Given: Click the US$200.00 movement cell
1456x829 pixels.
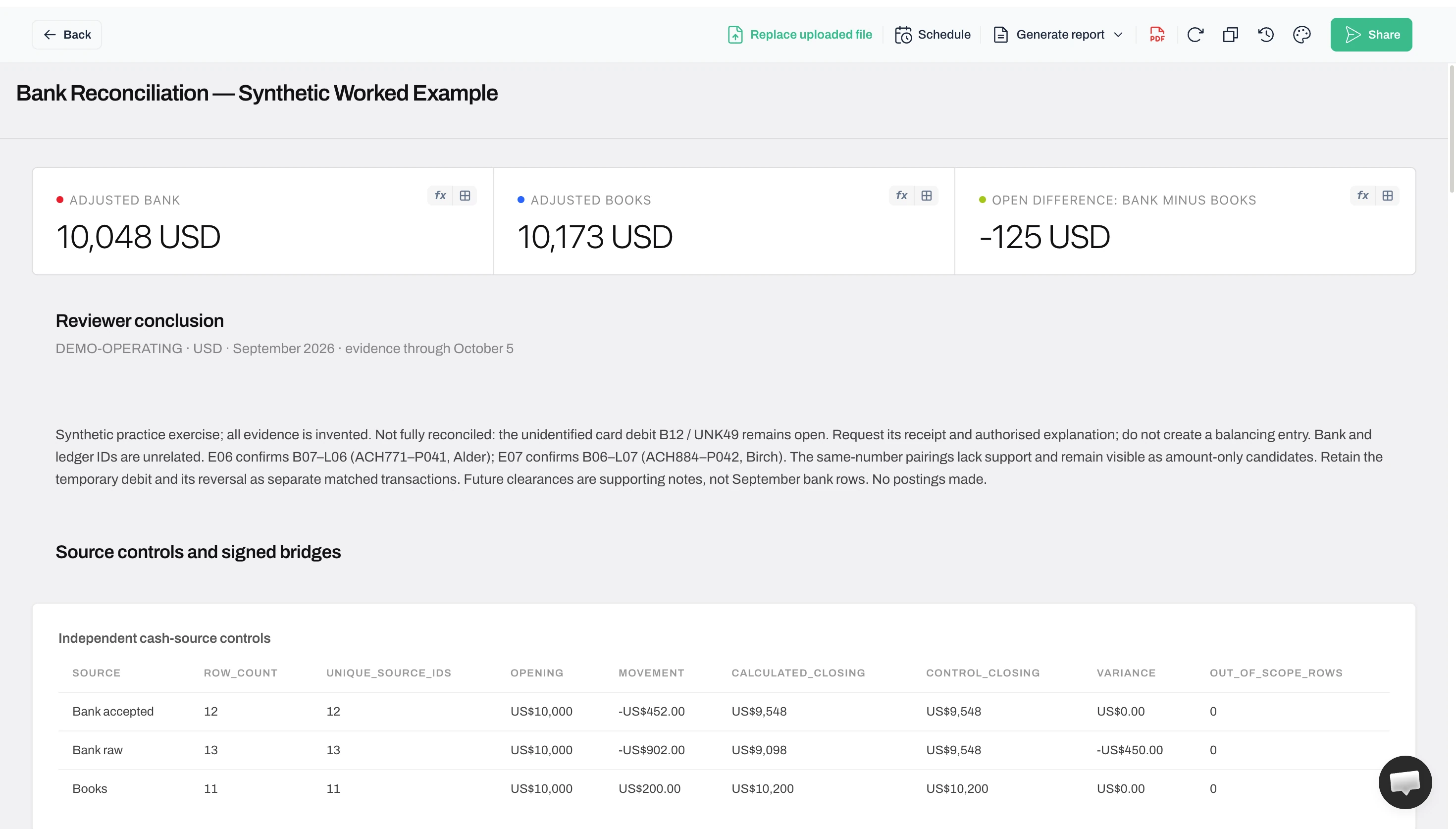Looking at the screenshot, I should coord(649,789).
